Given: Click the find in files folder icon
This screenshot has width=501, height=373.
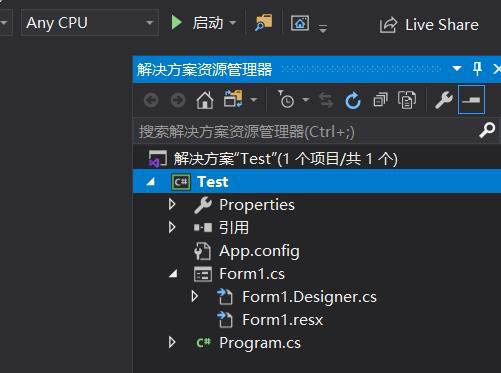Looking at the screenshot, I should coord(264,23).
